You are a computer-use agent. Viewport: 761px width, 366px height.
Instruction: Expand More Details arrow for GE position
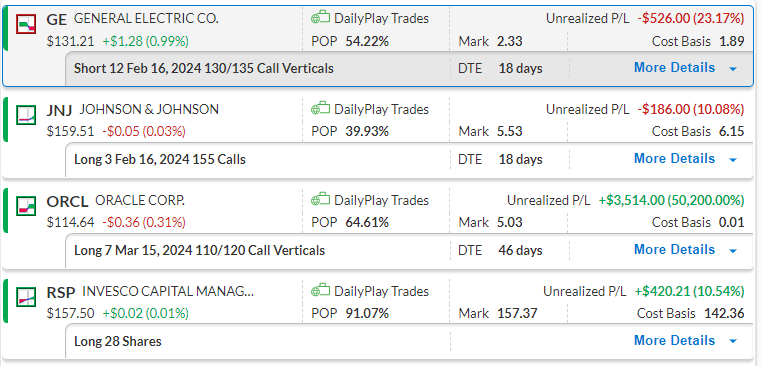click(733, 69)
